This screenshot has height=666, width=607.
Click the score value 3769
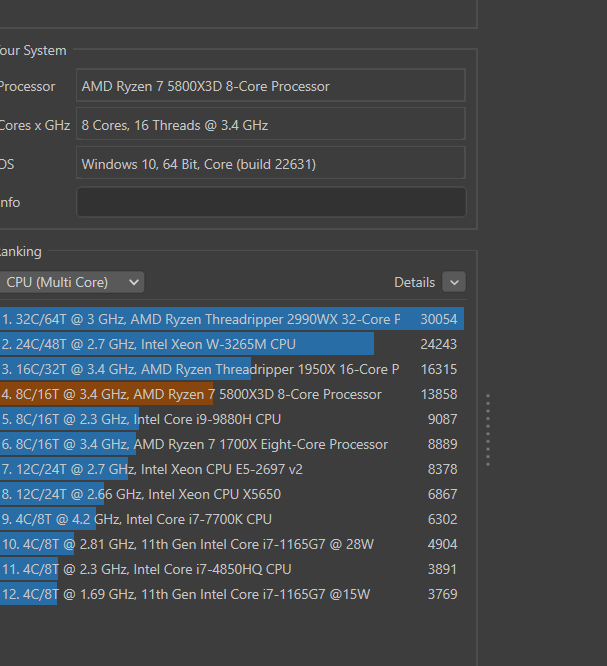tap(442, 595)
